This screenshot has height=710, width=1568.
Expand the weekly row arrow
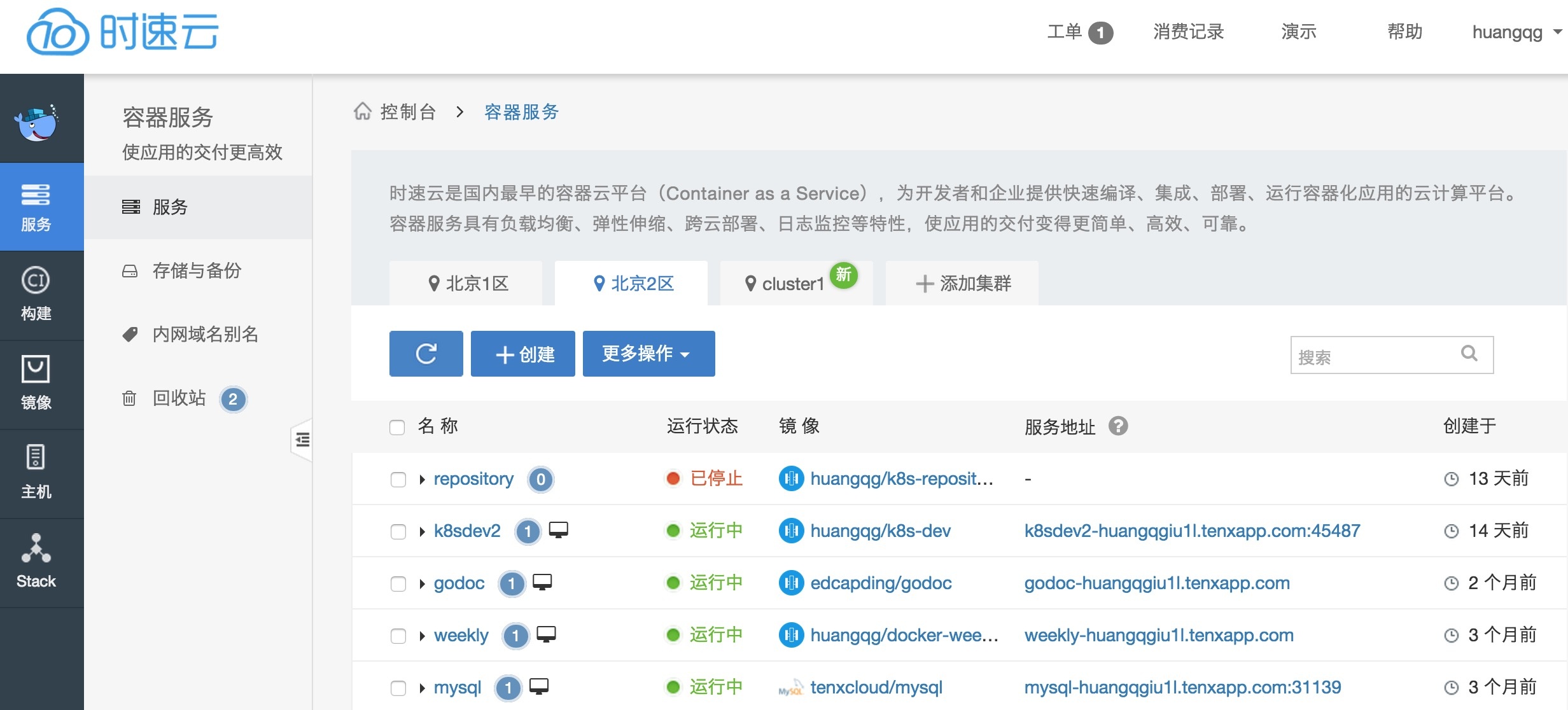click(422, 636)
